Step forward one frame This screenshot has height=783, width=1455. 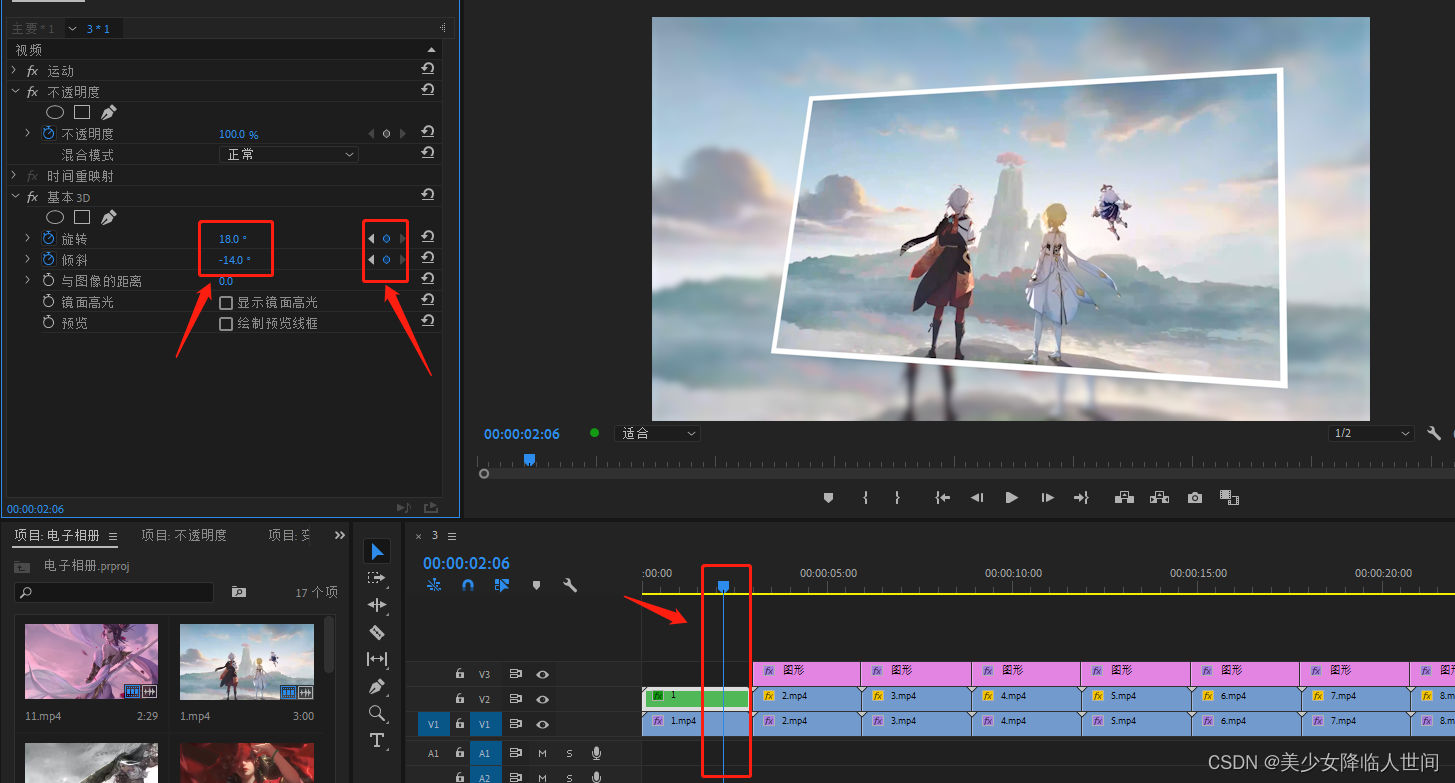point(1047,497)
